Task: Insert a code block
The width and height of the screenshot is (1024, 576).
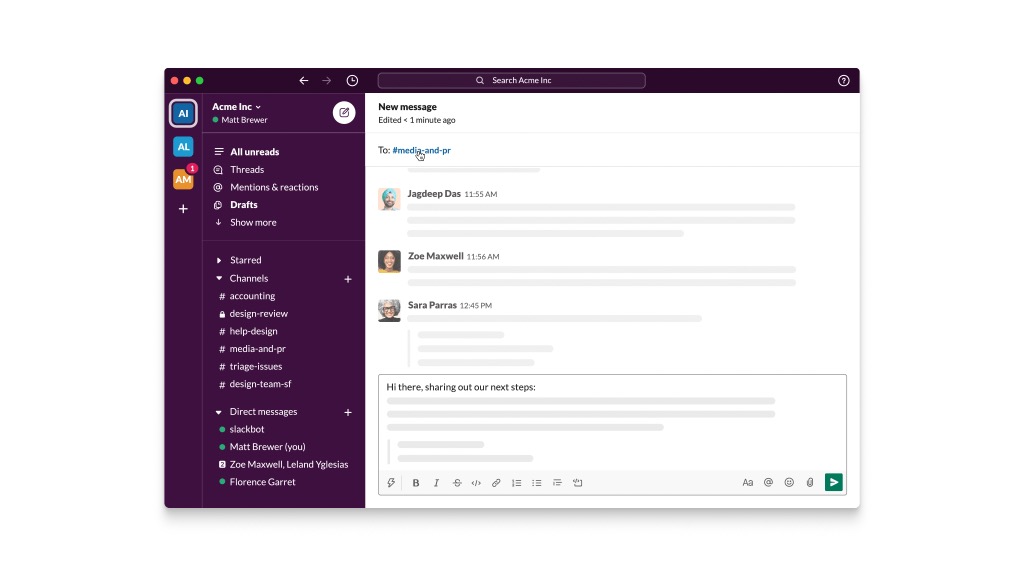Action: tap(578, 483)
